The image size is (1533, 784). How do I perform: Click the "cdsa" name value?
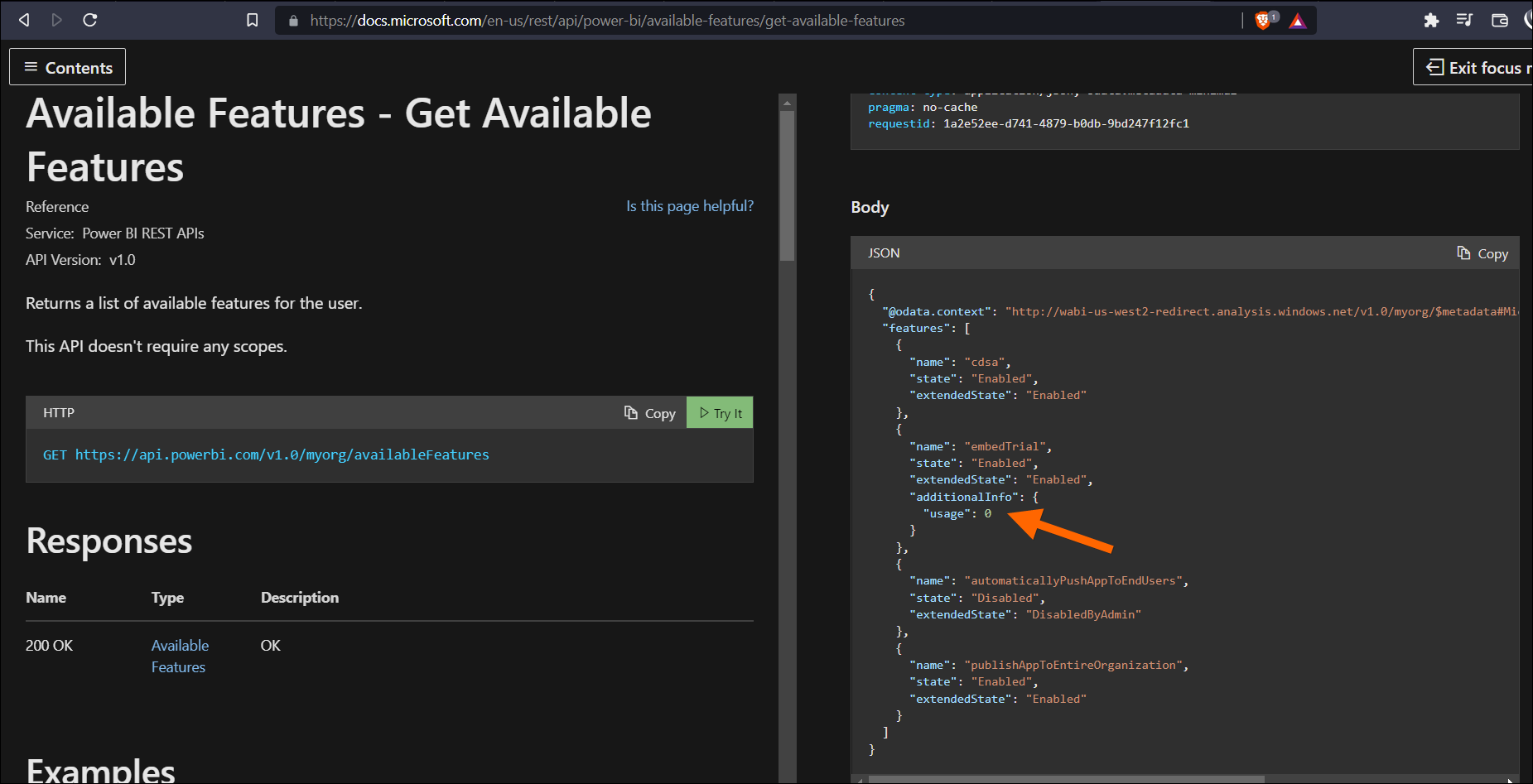(985, 362)
